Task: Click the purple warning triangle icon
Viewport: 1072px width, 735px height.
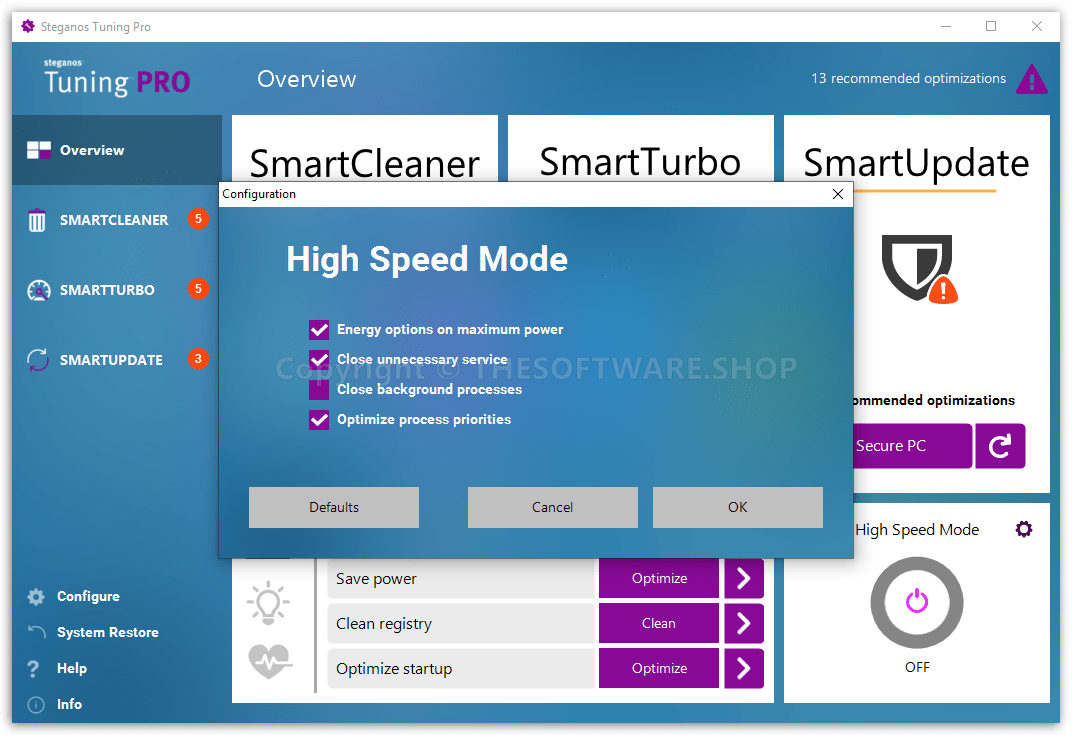Action: [1031, 79]
